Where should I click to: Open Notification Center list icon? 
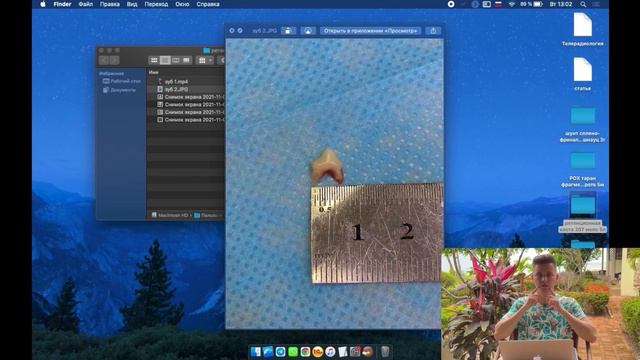click(596, 4)
